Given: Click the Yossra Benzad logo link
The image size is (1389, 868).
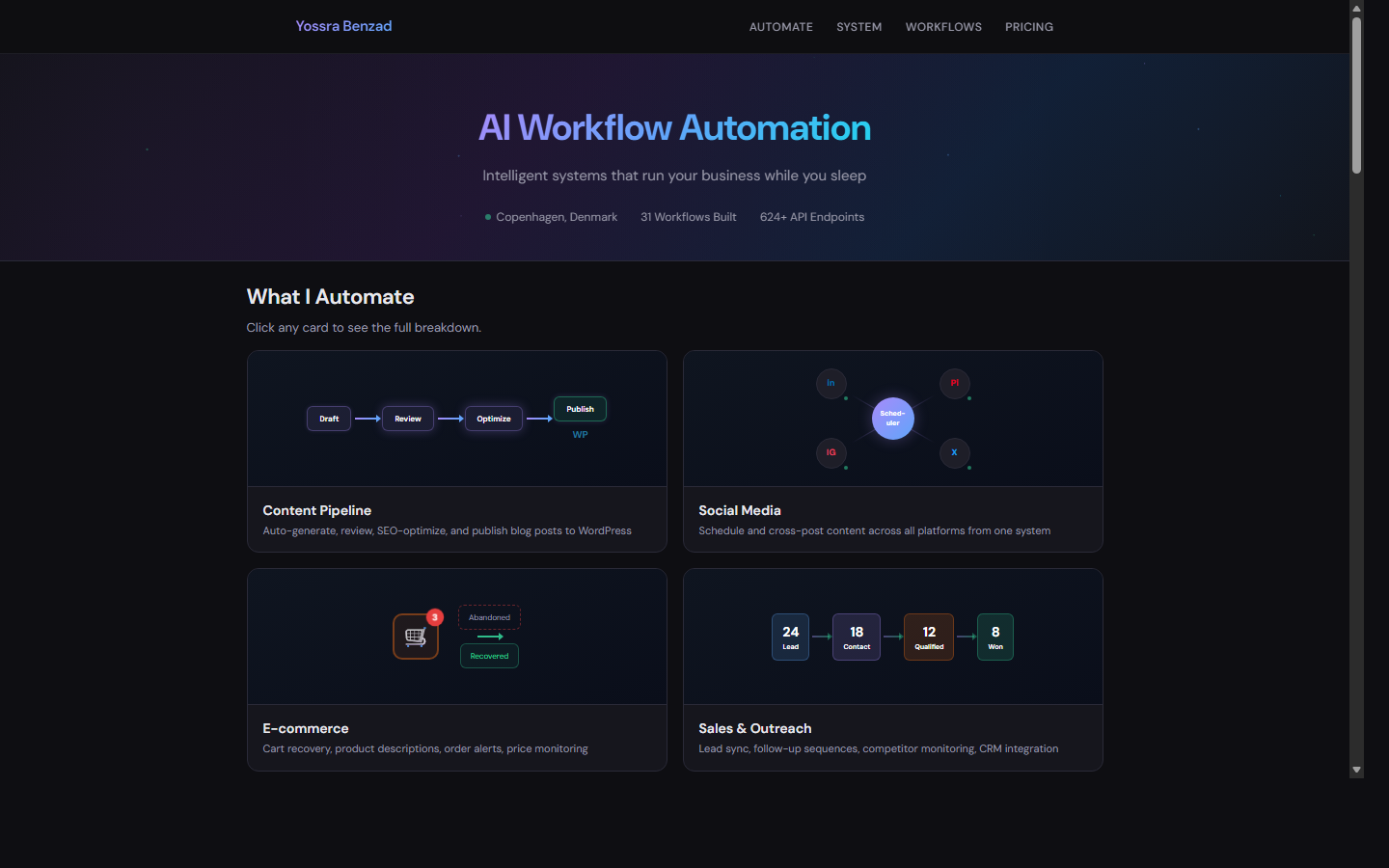Looking at the screenshot, I should point(343,26).
